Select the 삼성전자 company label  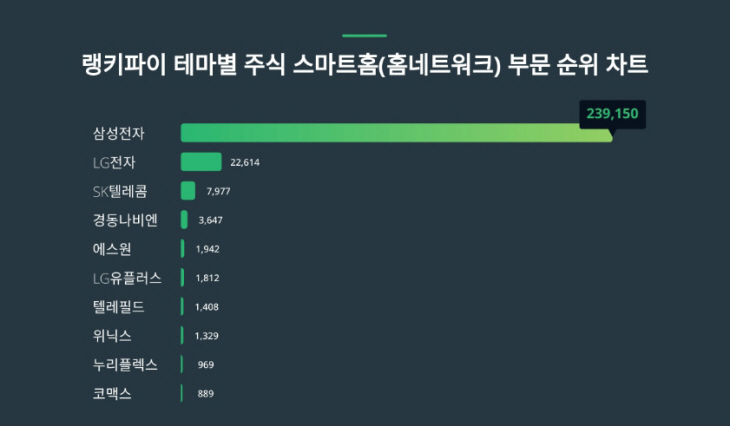[x=119, y=134]
